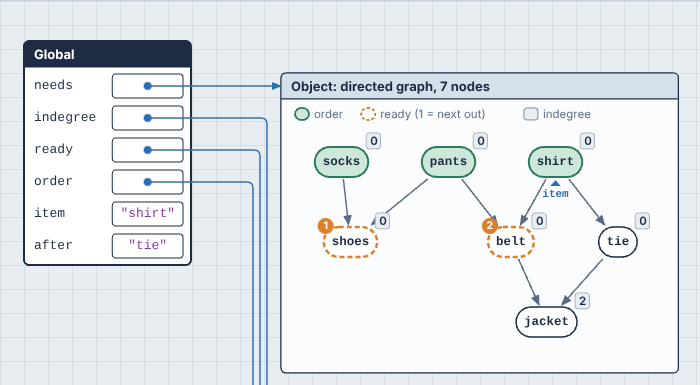
Task: Click the indegree pointer value box
Action: point(148,118)
